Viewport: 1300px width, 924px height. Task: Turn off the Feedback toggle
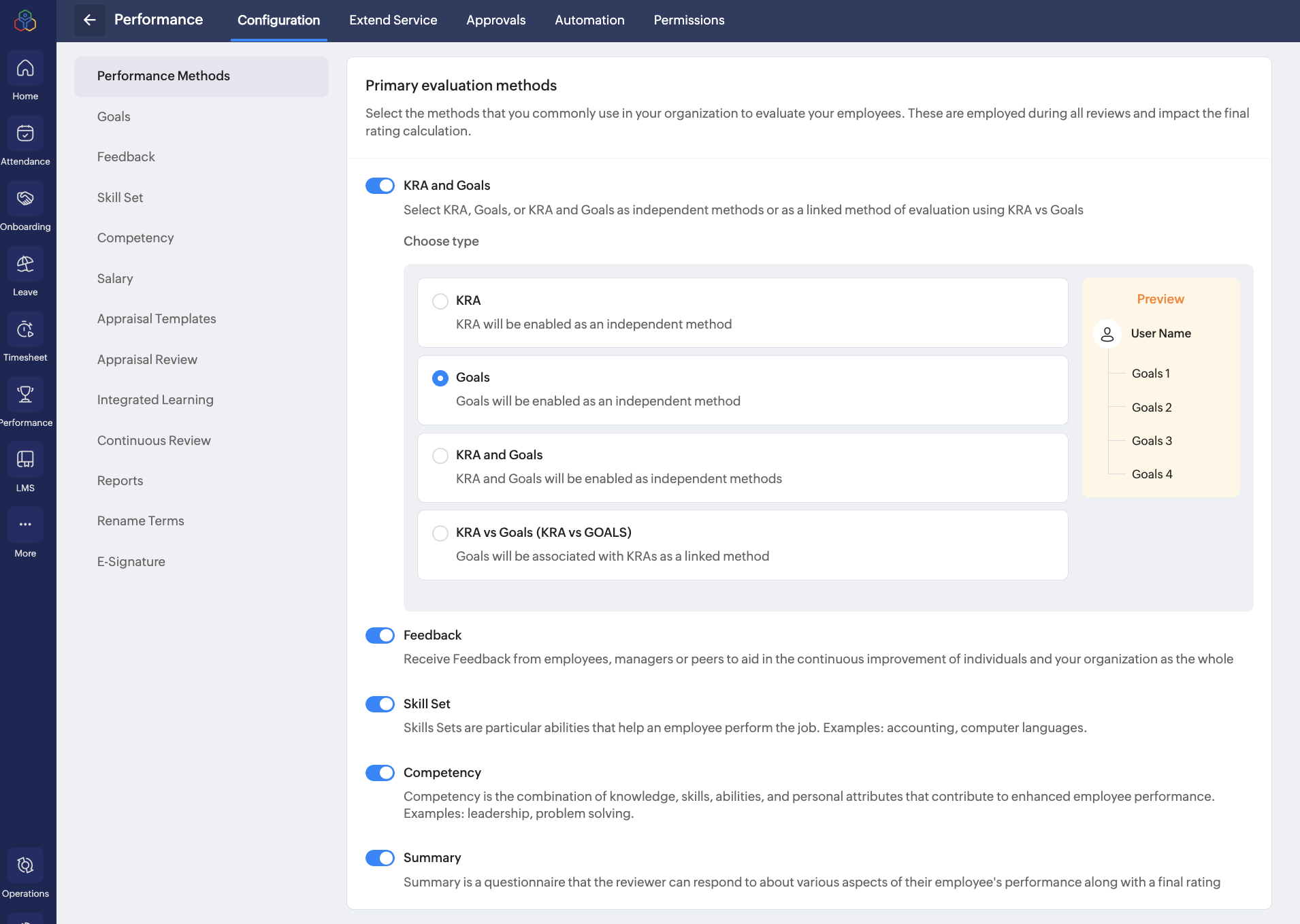coord(380,636)
